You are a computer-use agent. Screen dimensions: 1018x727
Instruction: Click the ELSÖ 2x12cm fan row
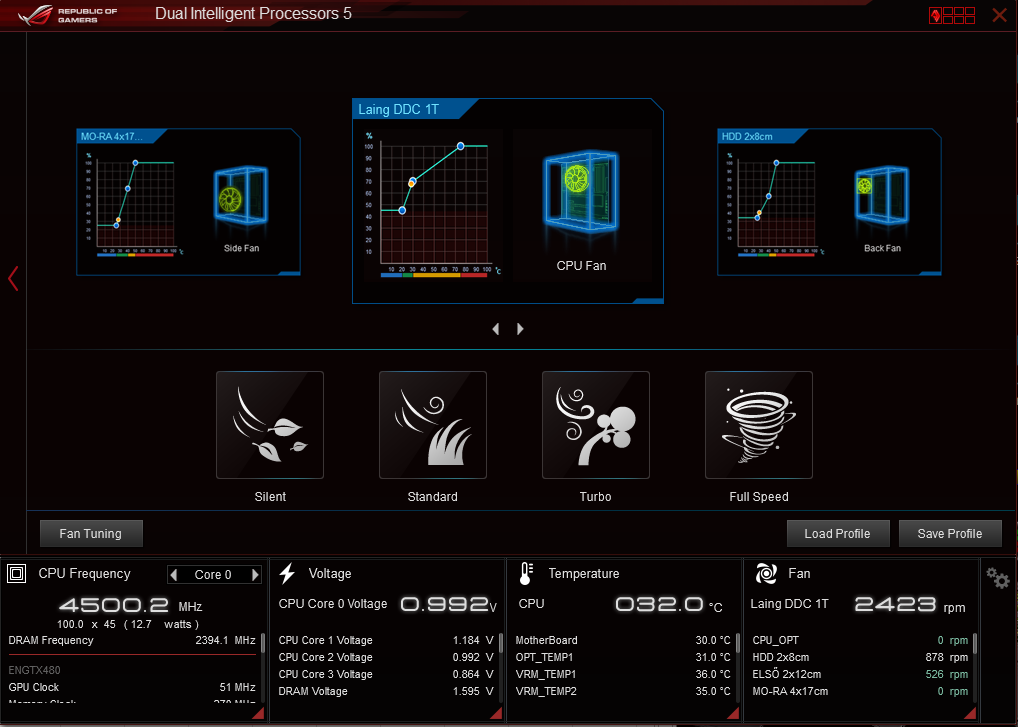(860, 674)
